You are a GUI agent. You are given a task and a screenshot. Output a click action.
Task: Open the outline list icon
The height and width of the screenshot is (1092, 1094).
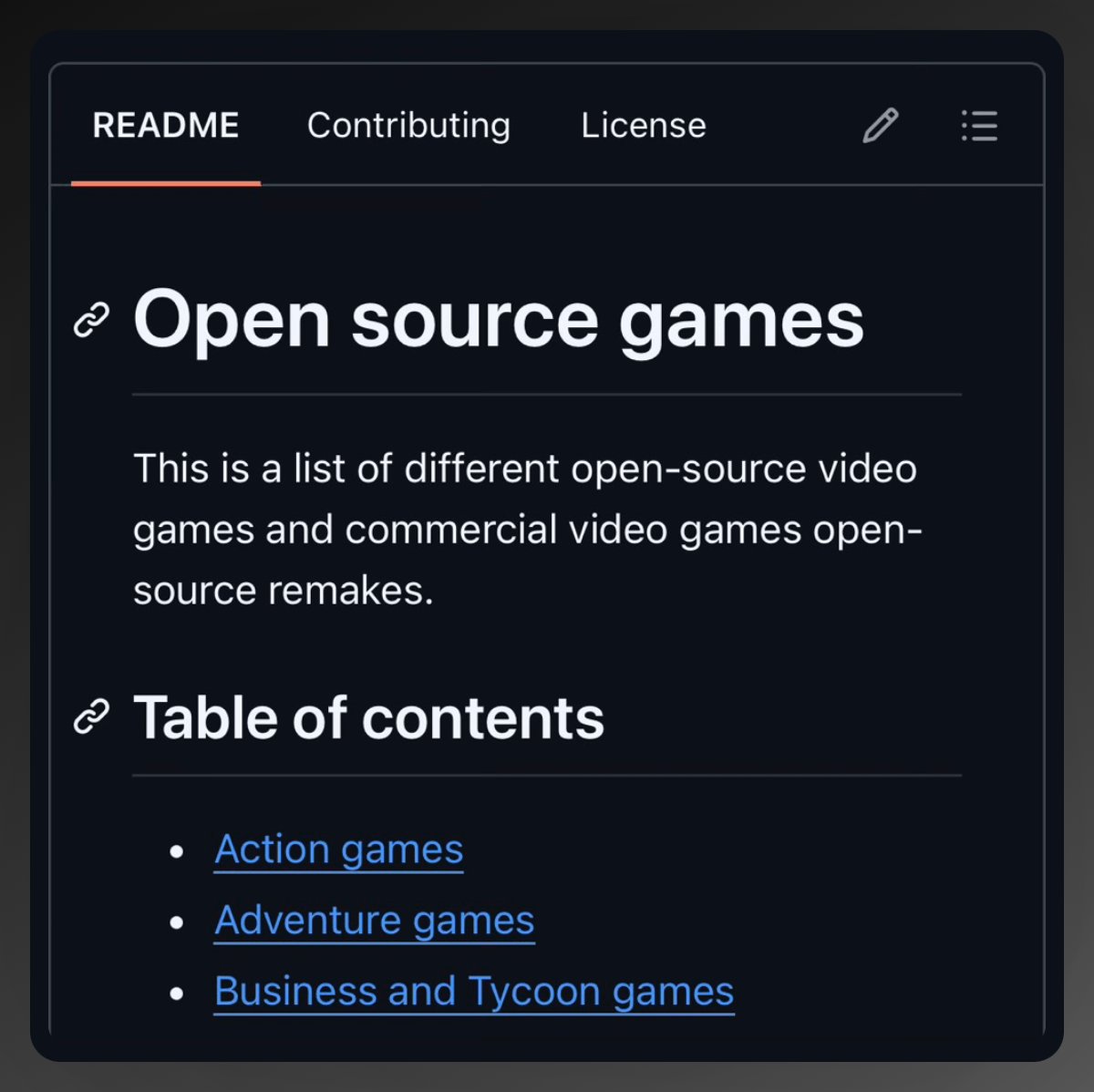(x=979, y=126)
